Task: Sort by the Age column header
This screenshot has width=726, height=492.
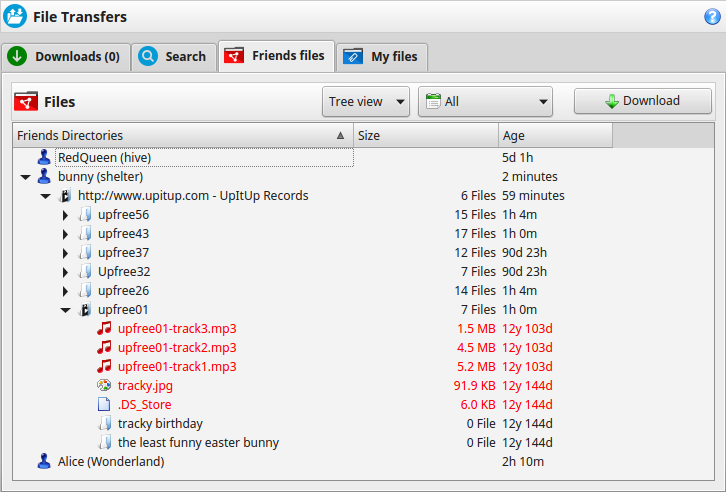Action: click(556, 135)
